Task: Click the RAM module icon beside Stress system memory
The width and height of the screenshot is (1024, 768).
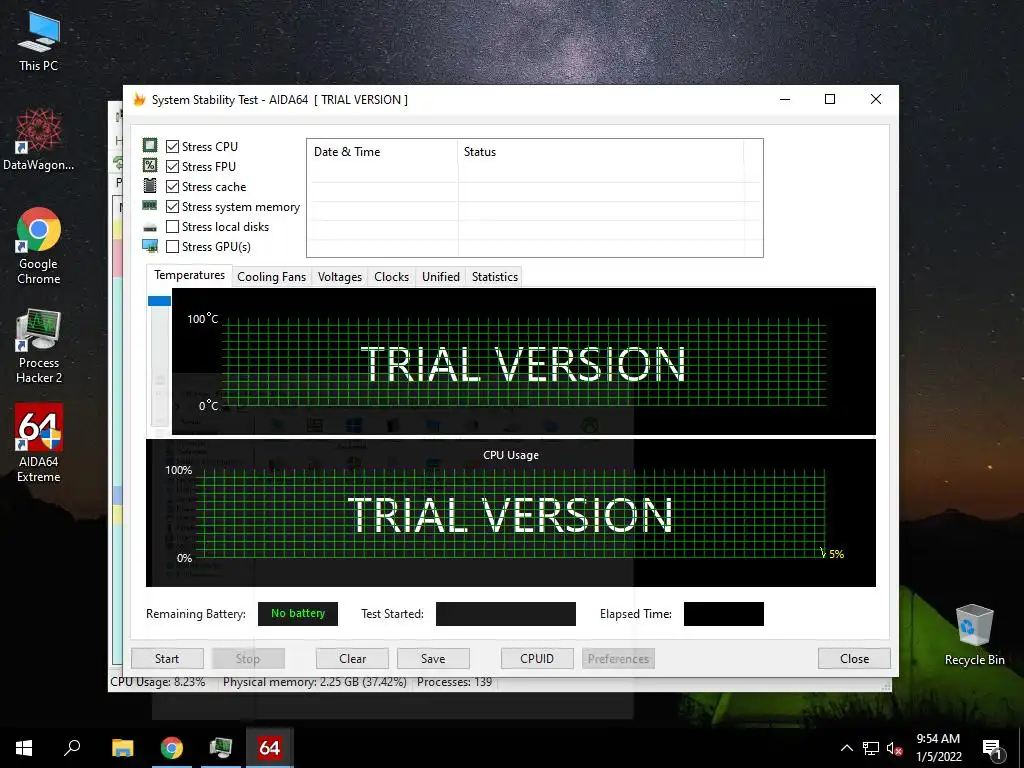Action: pos(150,206)
